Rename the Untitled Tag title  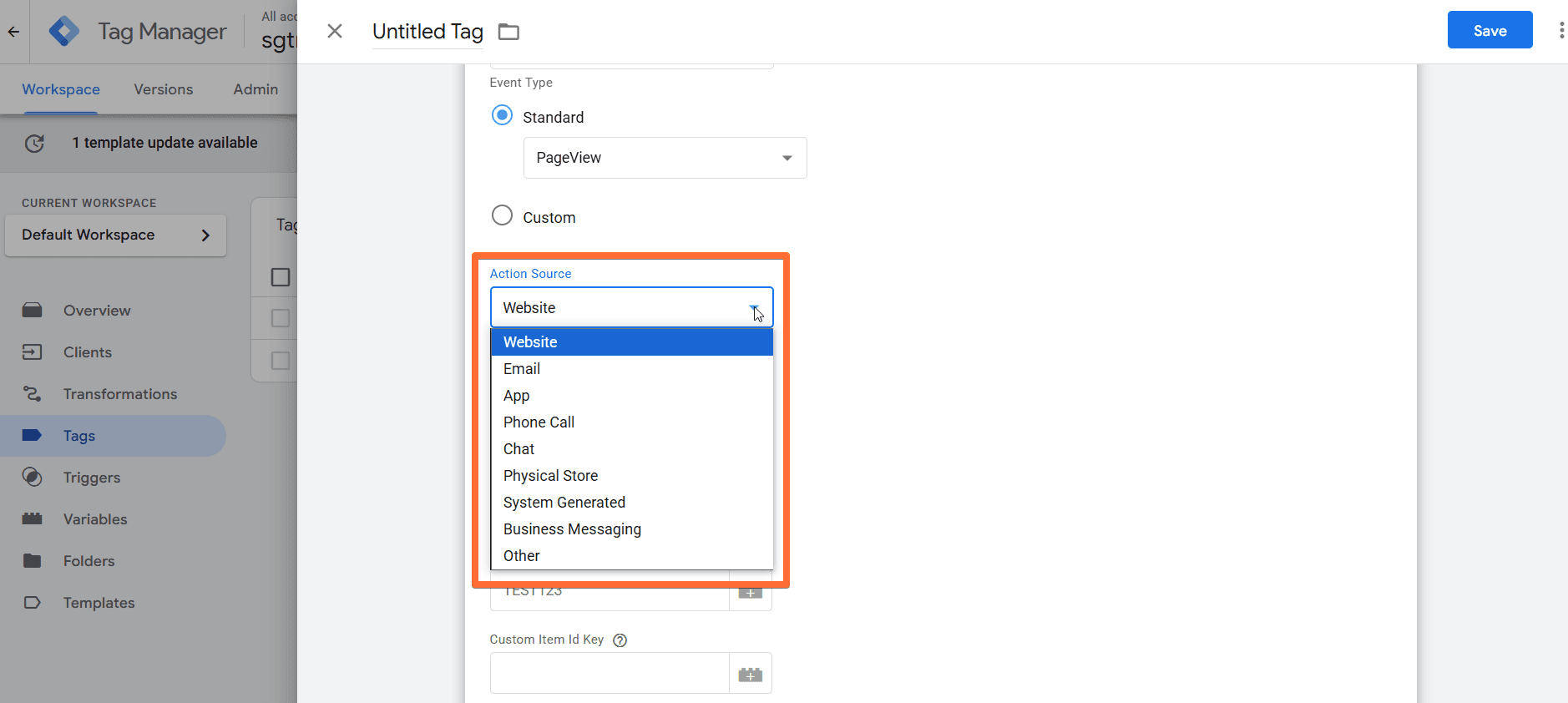[x=427, y=32]
